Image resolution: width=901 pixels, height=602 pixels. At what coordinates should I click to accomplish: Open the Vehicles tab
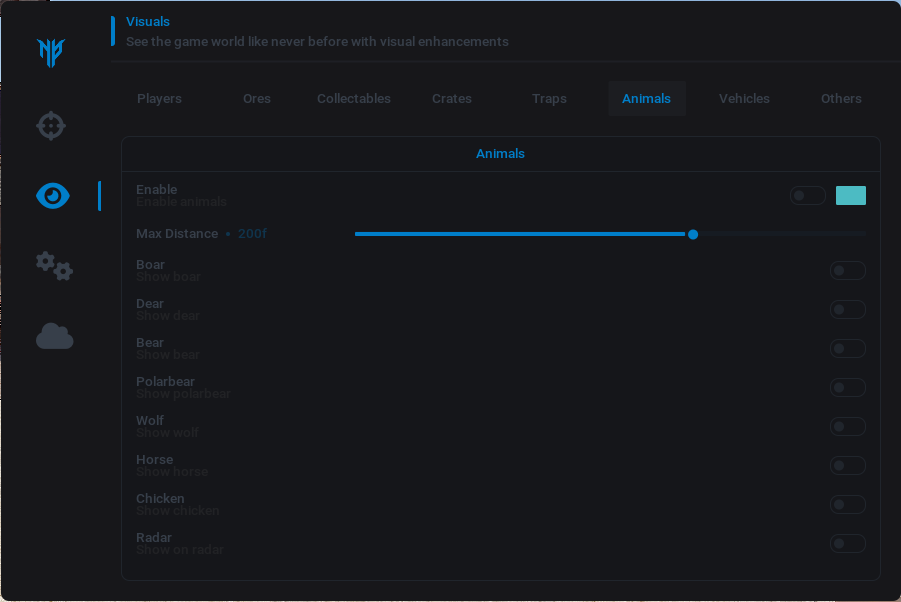[x=744, y=99]
